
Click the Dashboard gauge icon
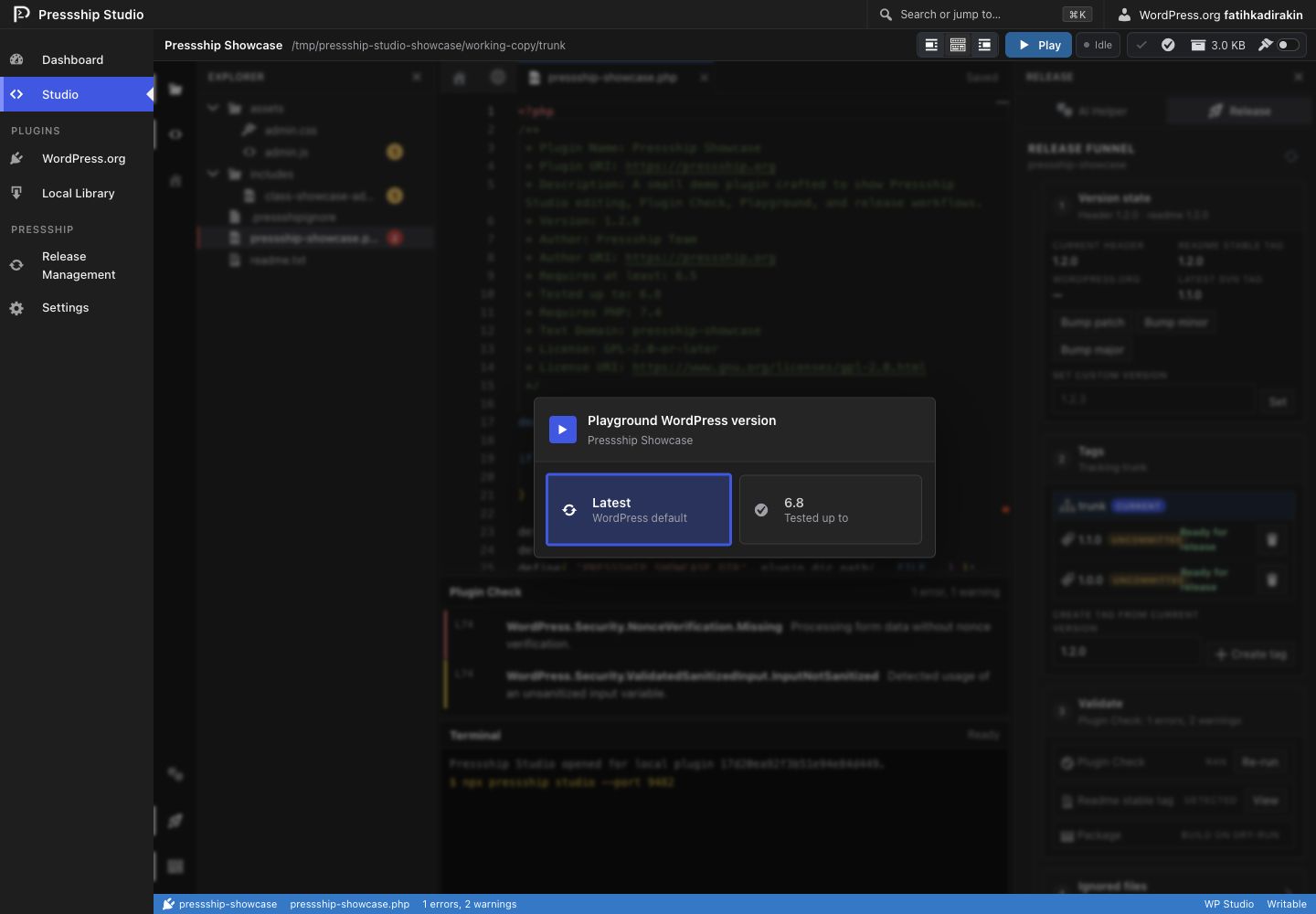(x=16, y=59)
